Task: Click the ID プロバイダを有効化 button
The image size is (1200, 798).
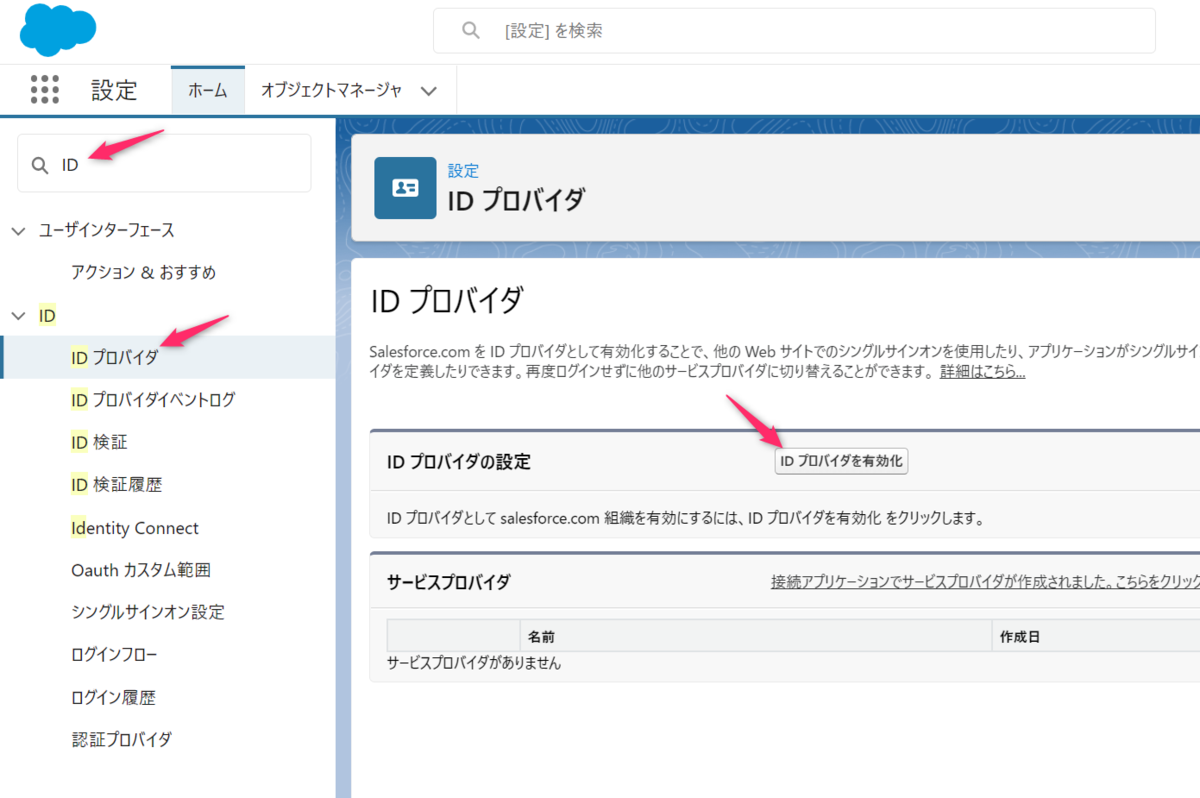Action: point(840,461)
